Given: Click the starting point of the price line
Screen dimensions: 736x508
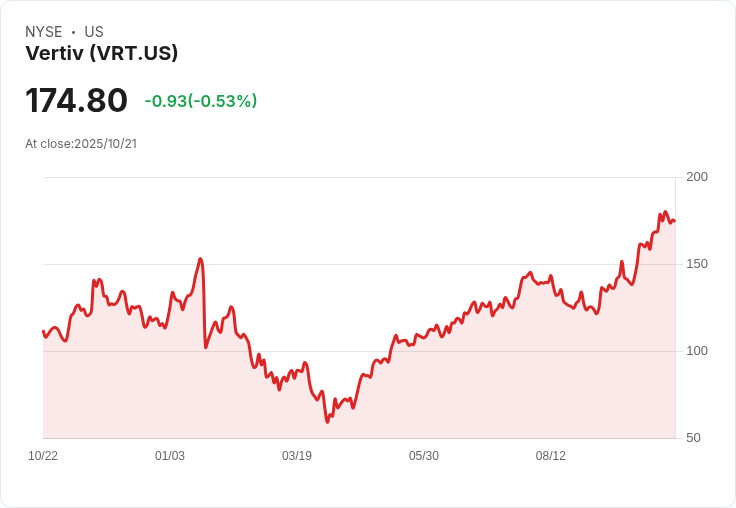Looking at the screenshot, I should click(43, 331).
